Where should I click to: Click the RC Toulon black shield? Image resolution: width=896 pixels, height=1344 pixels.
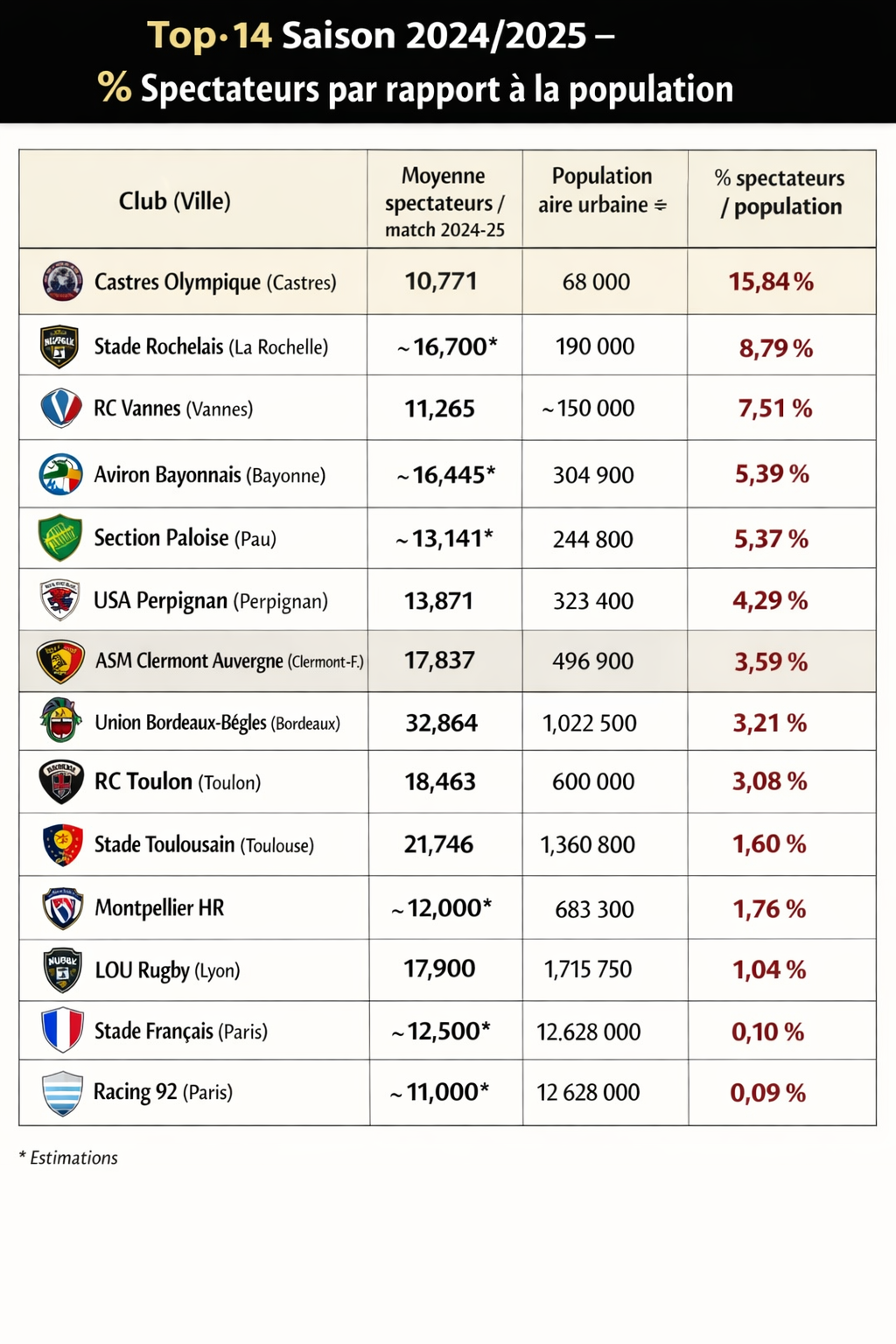pyautogui.click(x=61, y=781)
